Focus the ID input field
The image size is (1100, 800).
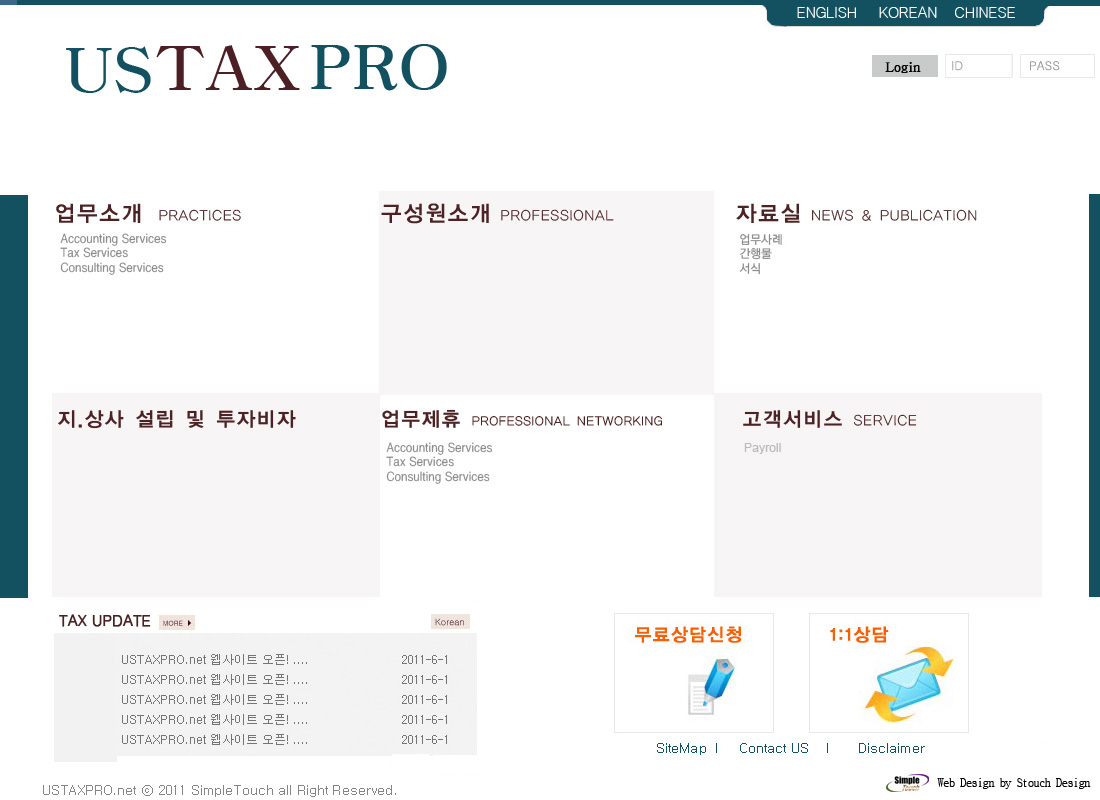click(978, 66)
